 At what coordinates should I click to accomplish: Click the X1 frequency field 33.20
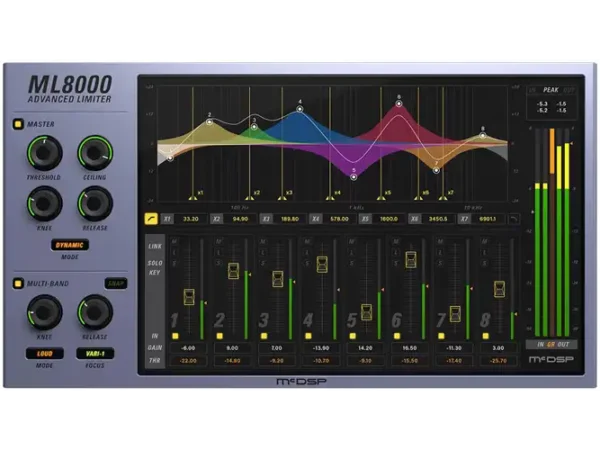(191, 219)
